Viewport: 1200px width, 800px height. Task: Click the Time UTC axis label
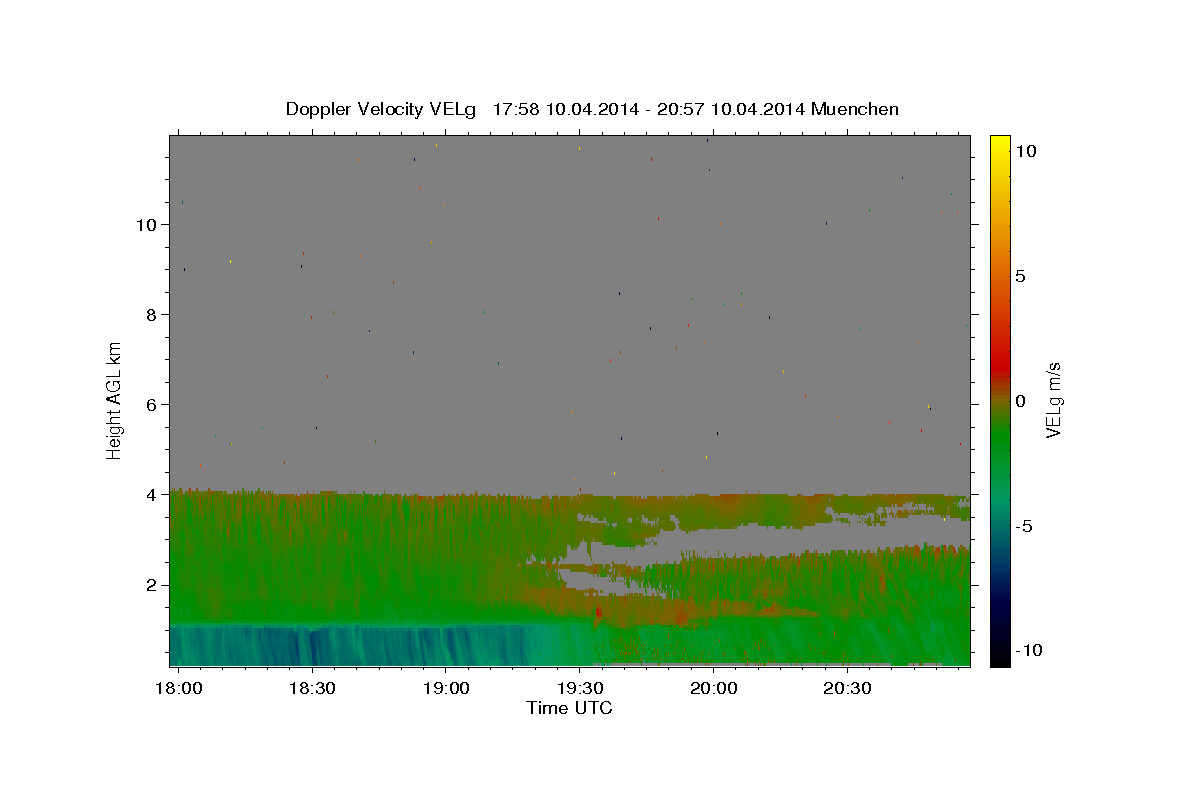569,708
